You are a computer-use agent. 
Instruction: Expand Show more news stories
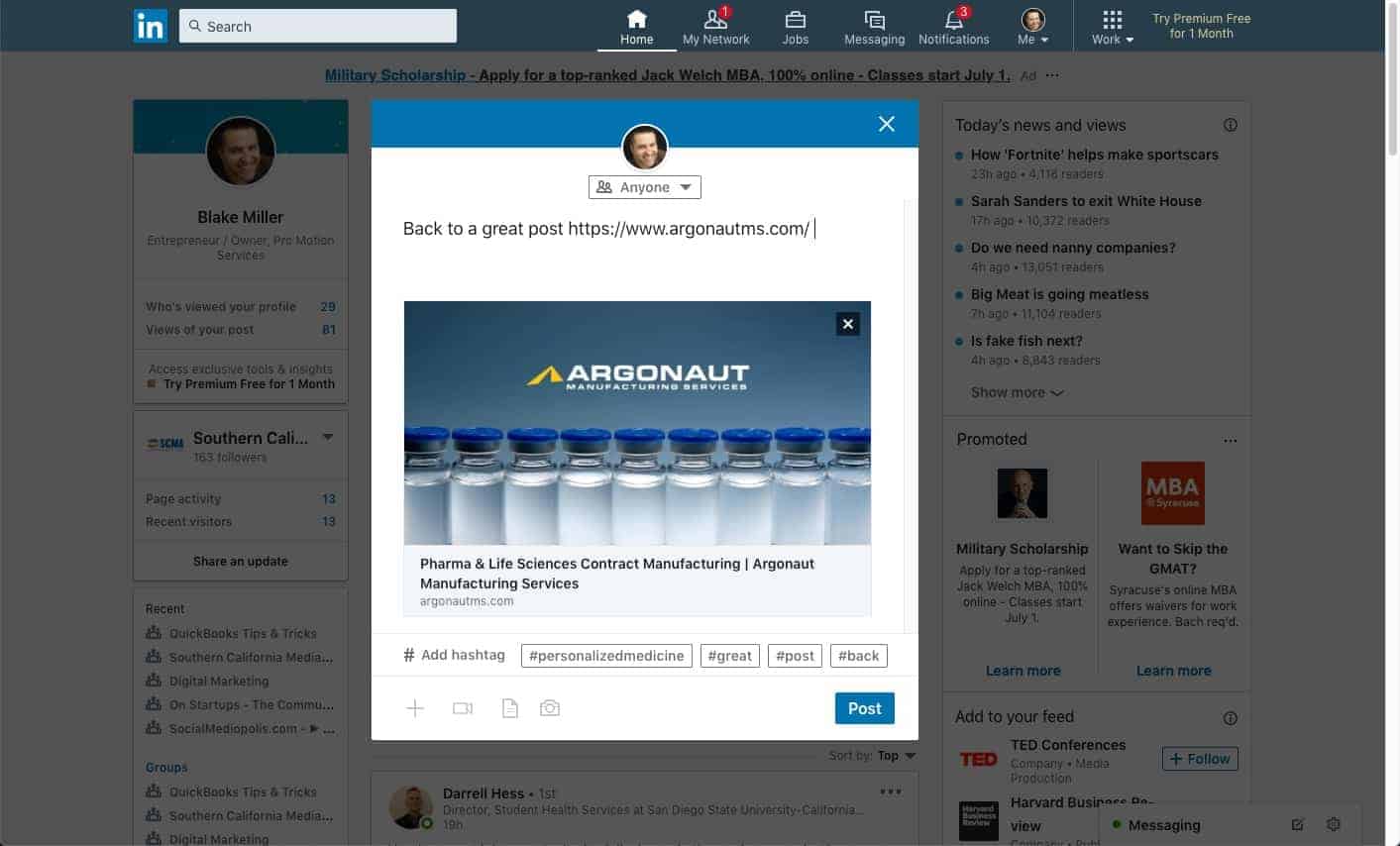[1017, 392]
